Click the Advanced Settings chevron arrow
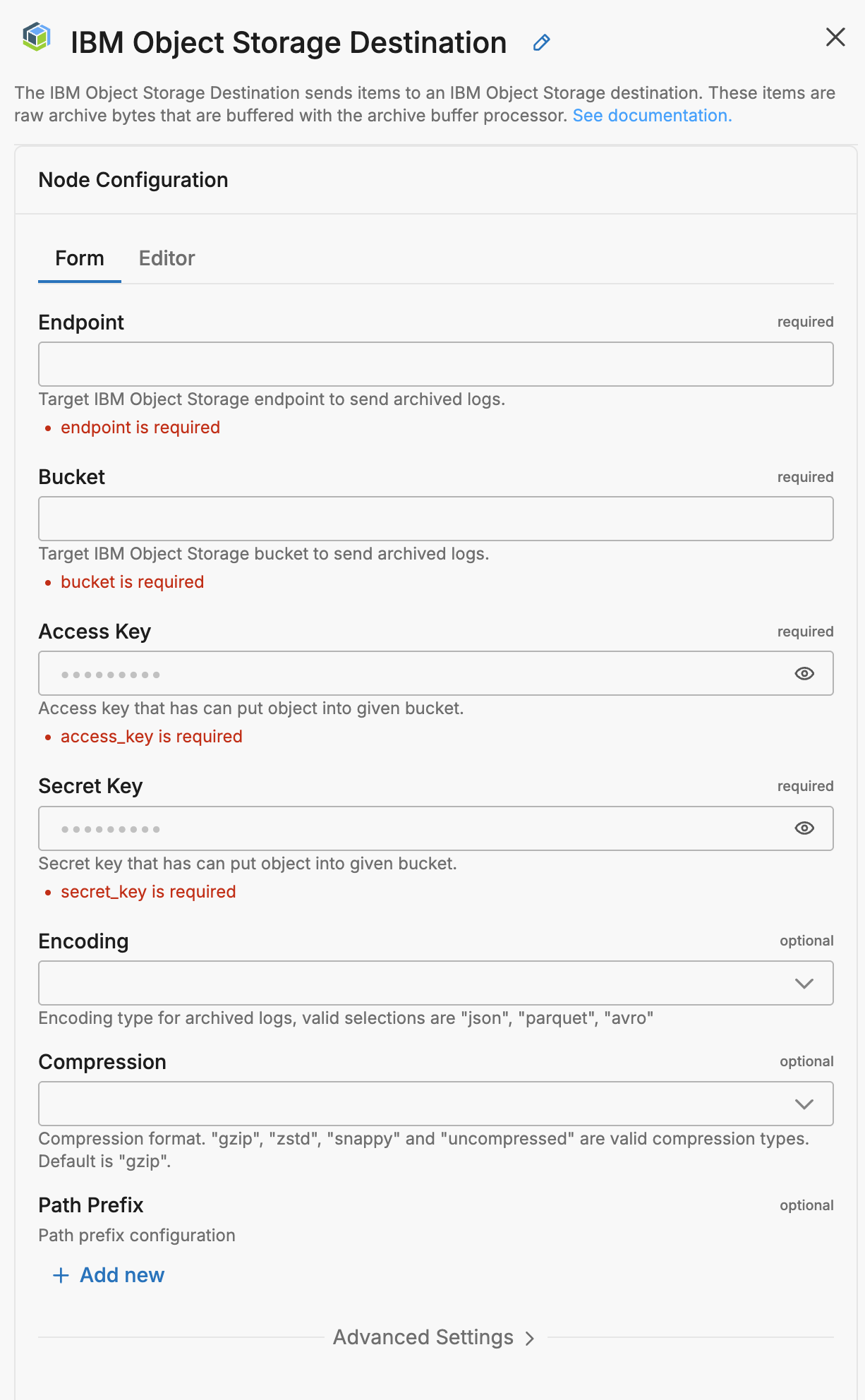The width and height of the screenshot is (865, 1400). (x=530, y=1338)
